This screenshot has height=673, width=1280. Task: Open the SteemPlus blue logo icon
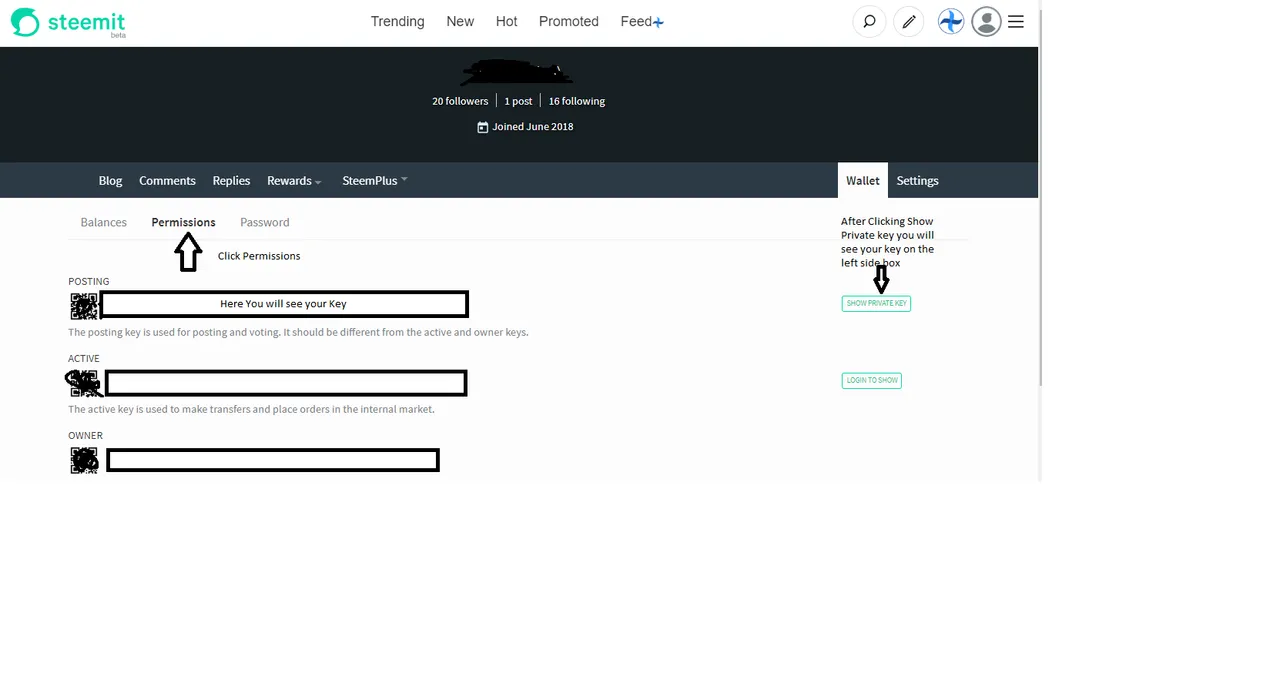click(951, 21)
